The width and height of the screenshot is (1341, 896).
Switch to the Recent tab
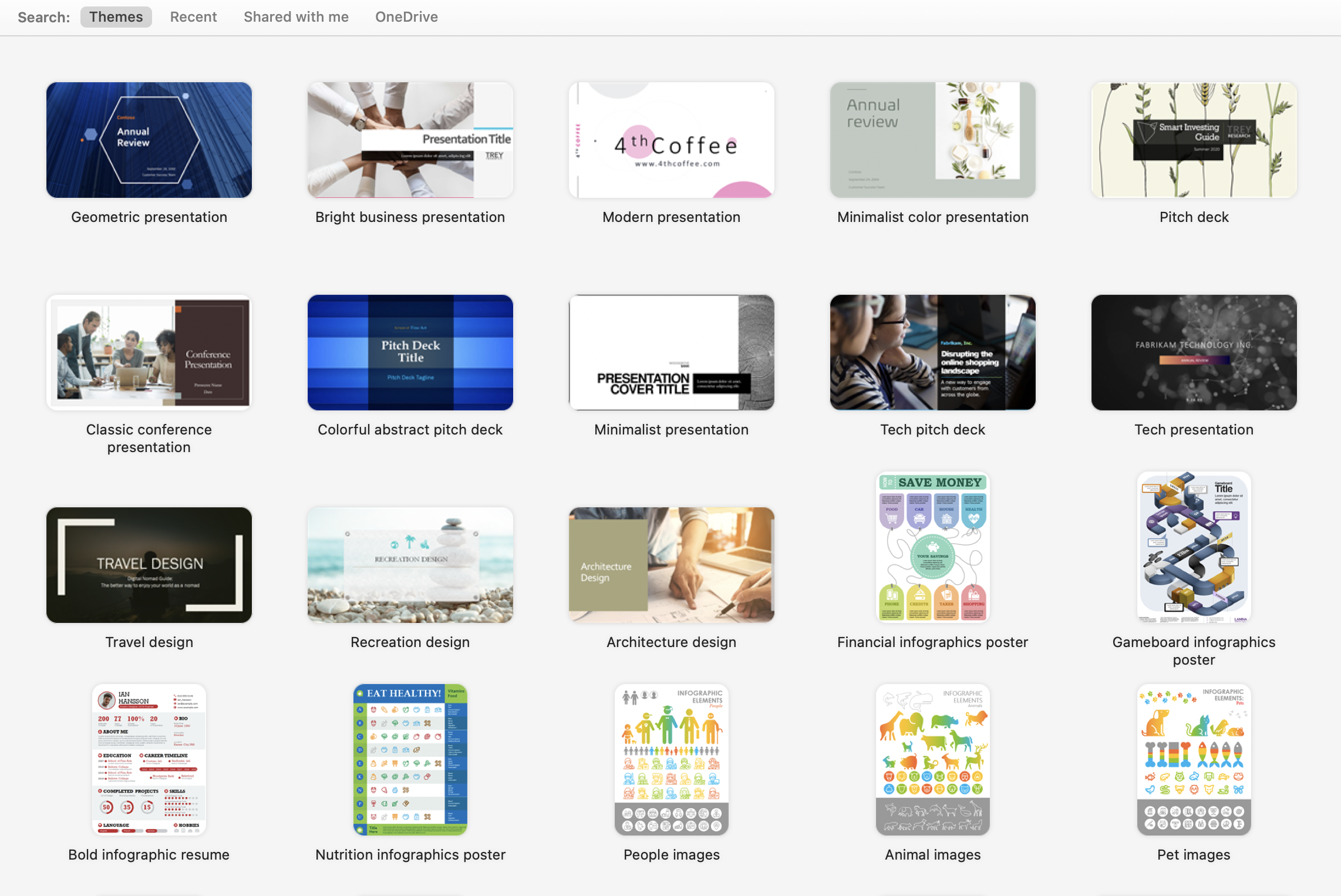[x=193, y=15]
